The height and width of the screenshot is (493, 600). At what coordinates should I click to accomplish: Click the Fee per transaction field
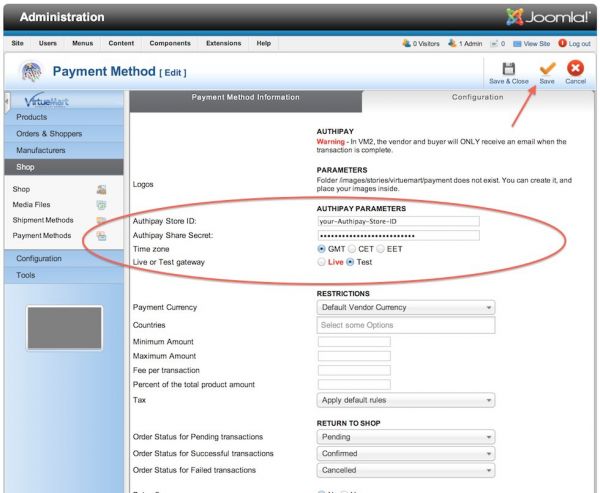coord(354,371)
